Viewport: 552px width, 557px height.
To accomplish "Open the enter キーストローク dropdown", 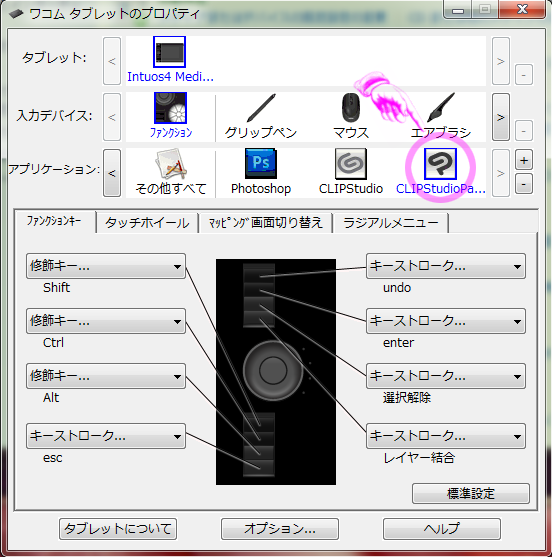I will click(446, 321).
